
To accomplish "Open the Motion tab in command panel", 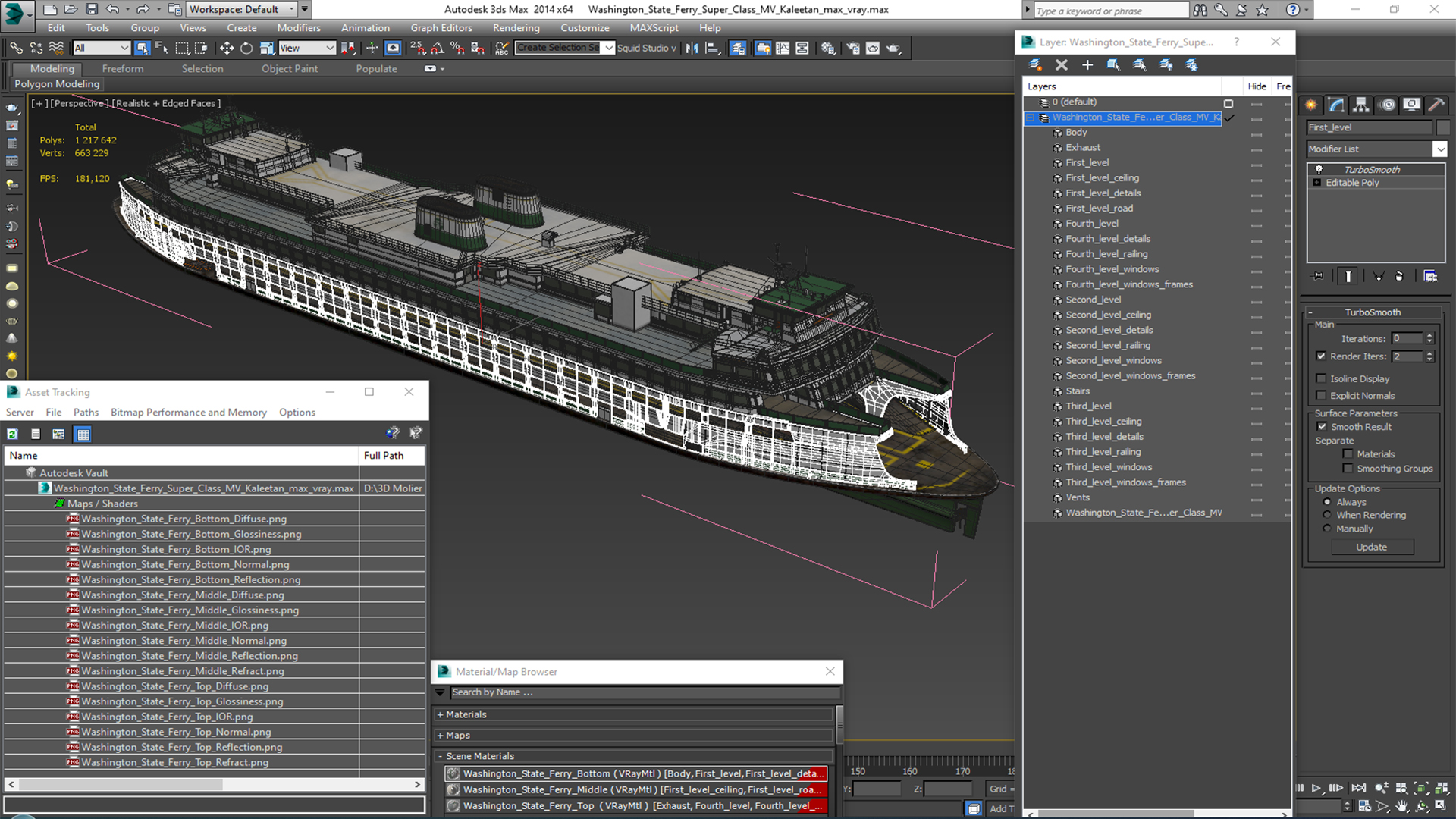I will pos(1387,105).
